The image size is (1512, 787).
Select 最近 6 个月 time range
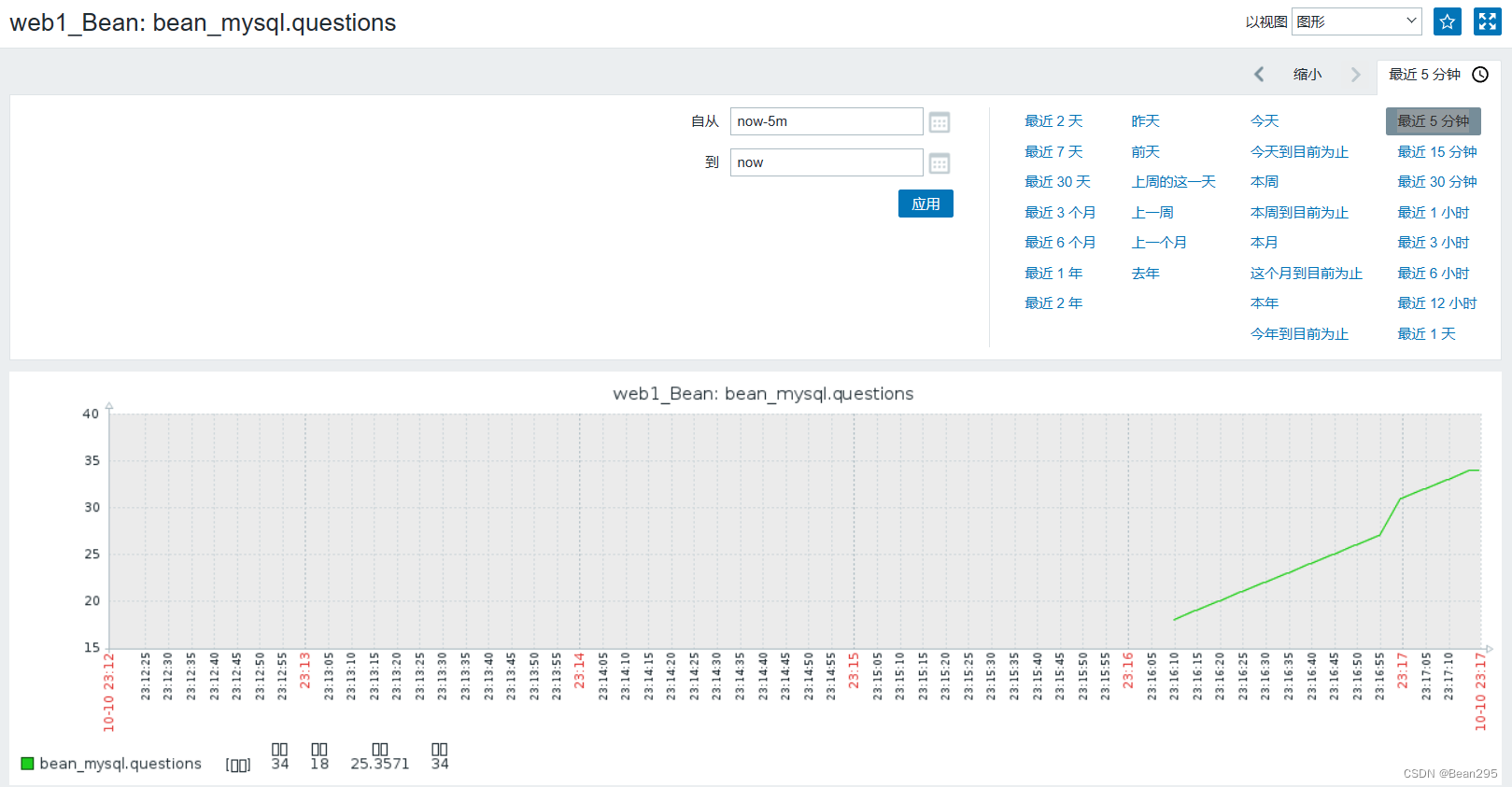pyautogui.click(x=1060, y=243)
